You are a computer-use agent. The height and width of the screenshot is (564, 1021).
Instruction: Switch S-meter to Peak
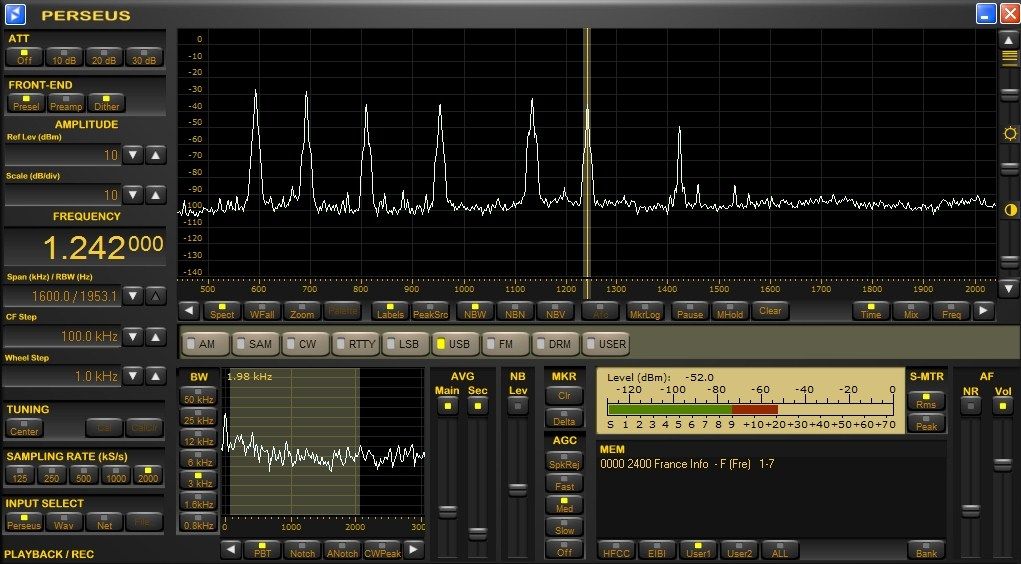click(926, 422)
